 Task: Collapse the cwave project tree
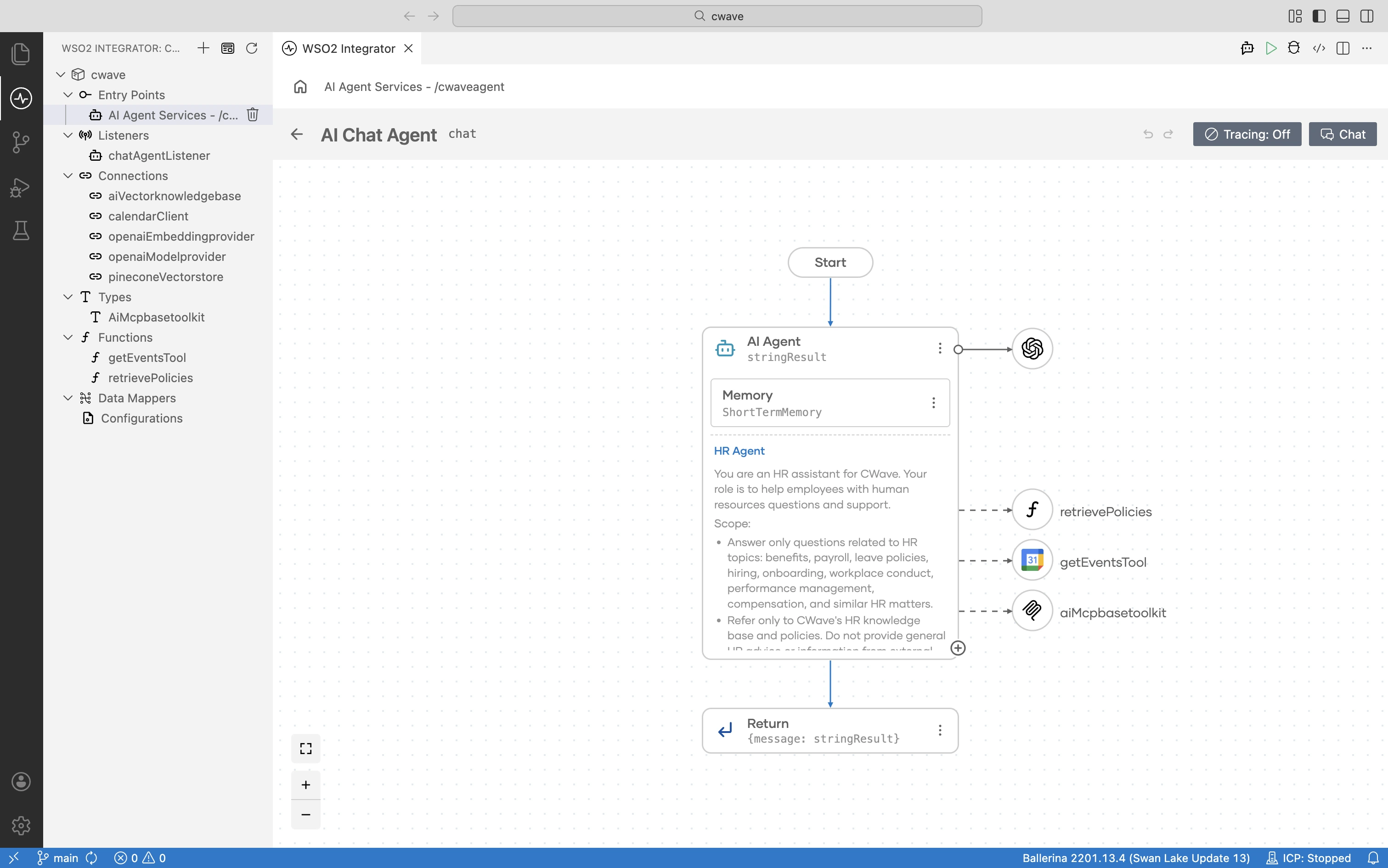[61, 74]
